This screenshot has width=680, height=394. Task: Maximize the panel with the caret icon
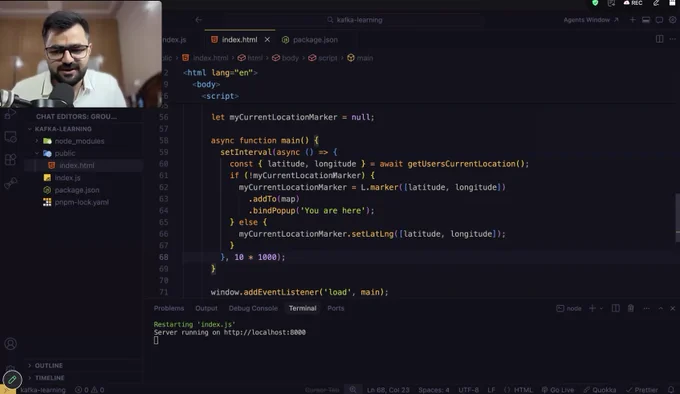coord(660,308)
